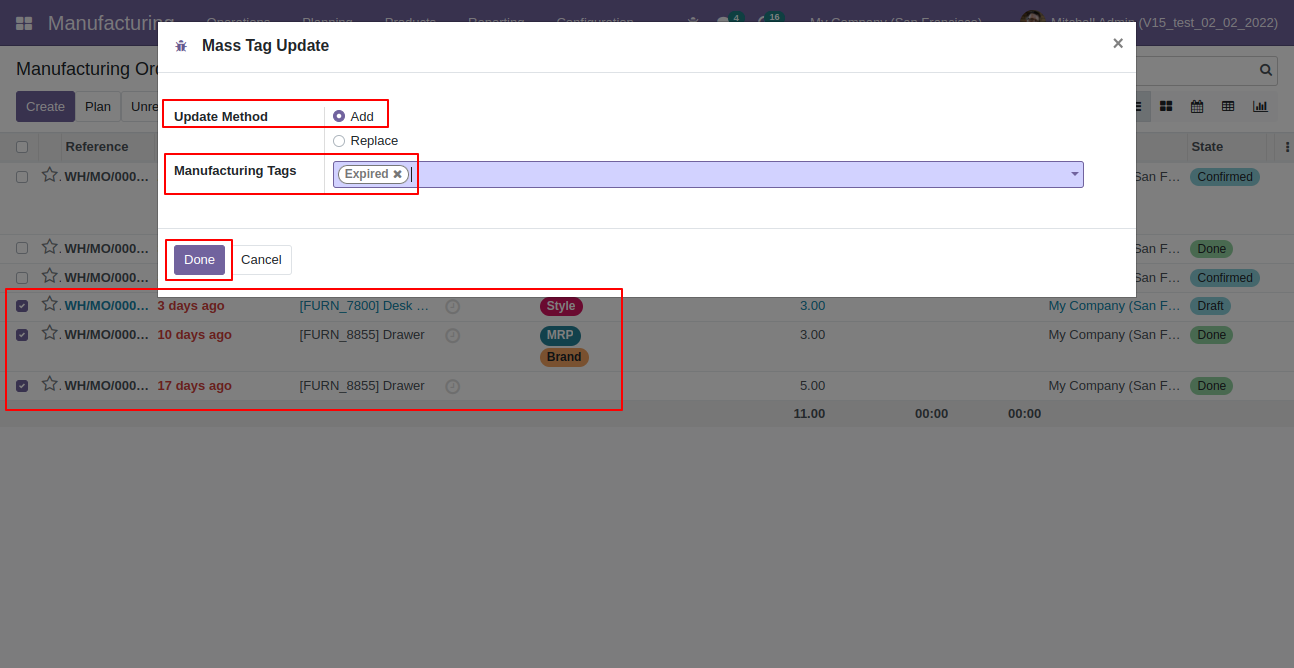Click the MRP tag
The image size is (1294, 668).
coord(560,335)
